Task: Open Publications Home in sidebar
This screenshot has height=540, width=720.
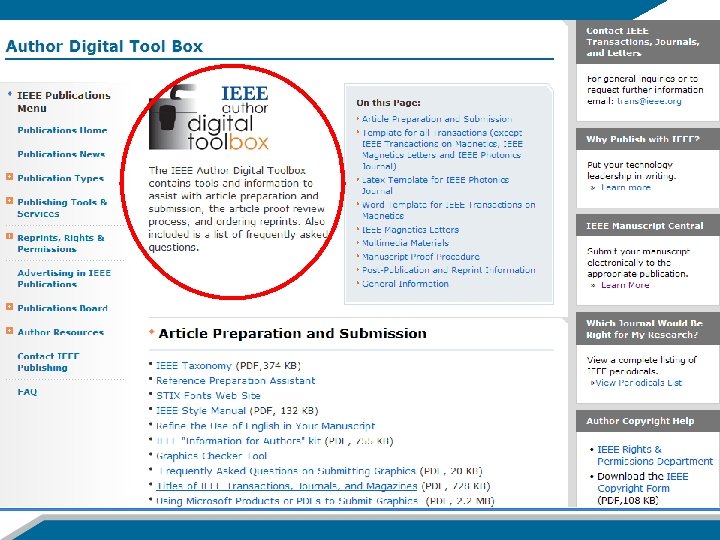Action: [62, 130]
